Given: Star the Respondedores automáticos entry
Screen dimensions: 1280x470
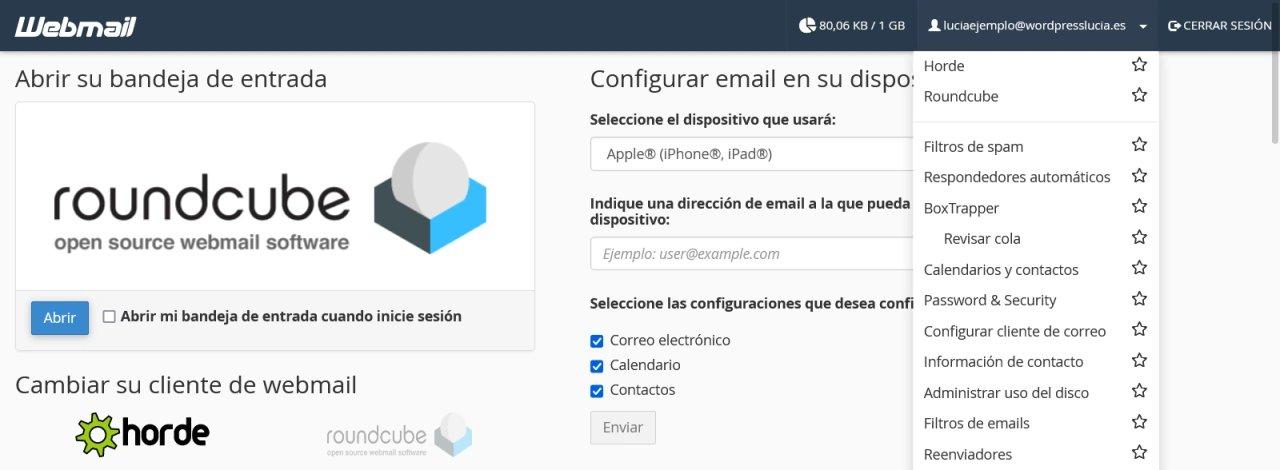Looking at the screenshot, I should click(x=1139, y=176).
